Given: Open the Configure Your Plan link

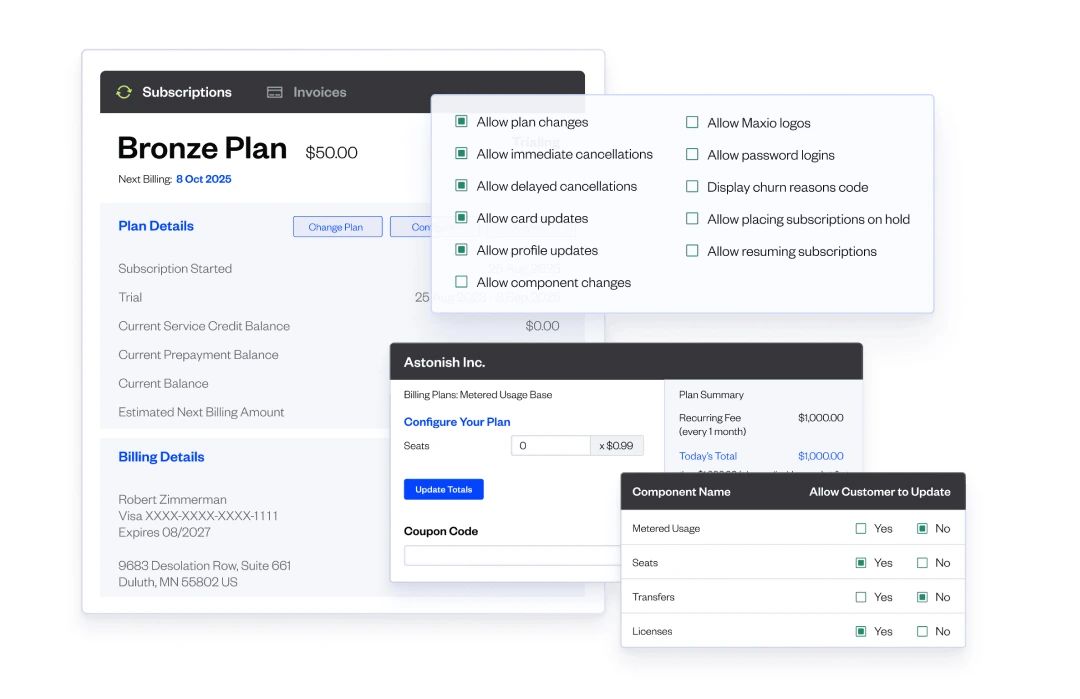Looking at the screenshot, I should (x=456, y=422).
